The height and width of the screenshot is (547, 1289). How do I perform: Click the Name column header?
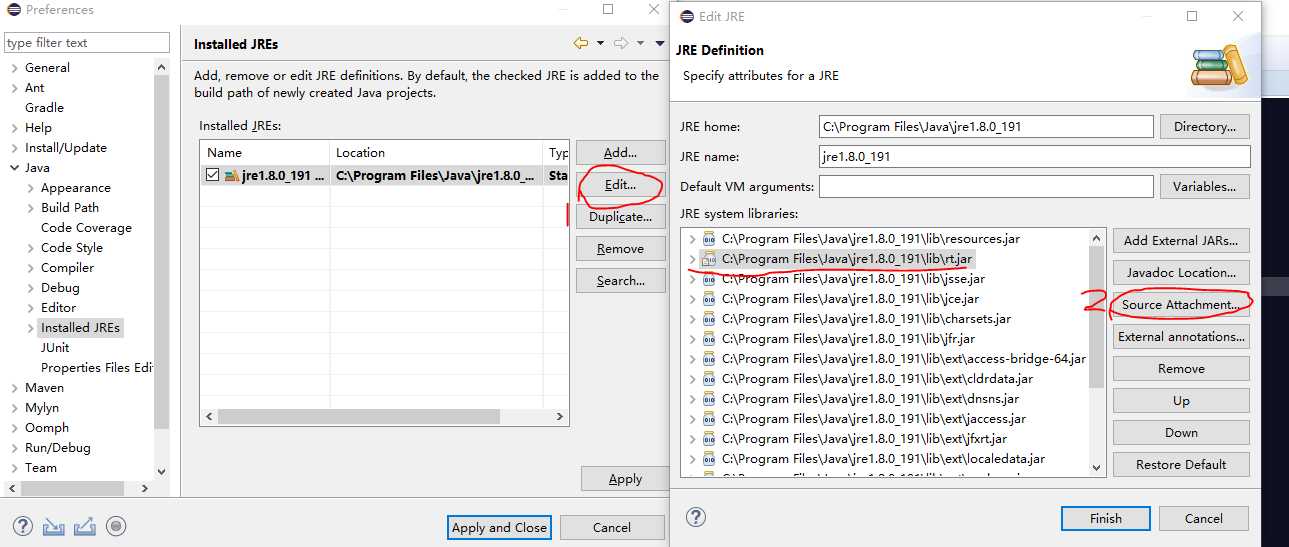tap(265, 153)
